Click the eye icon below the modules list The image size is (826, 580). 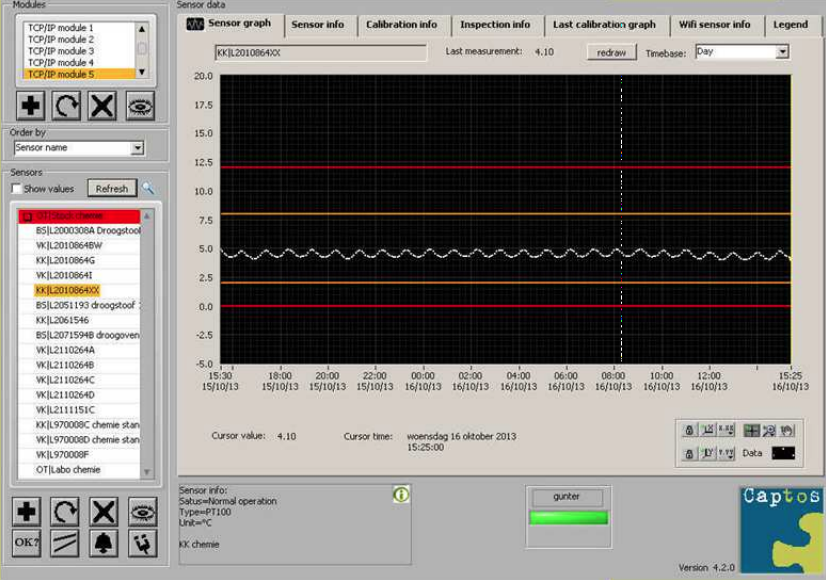[x=140, y=105]
